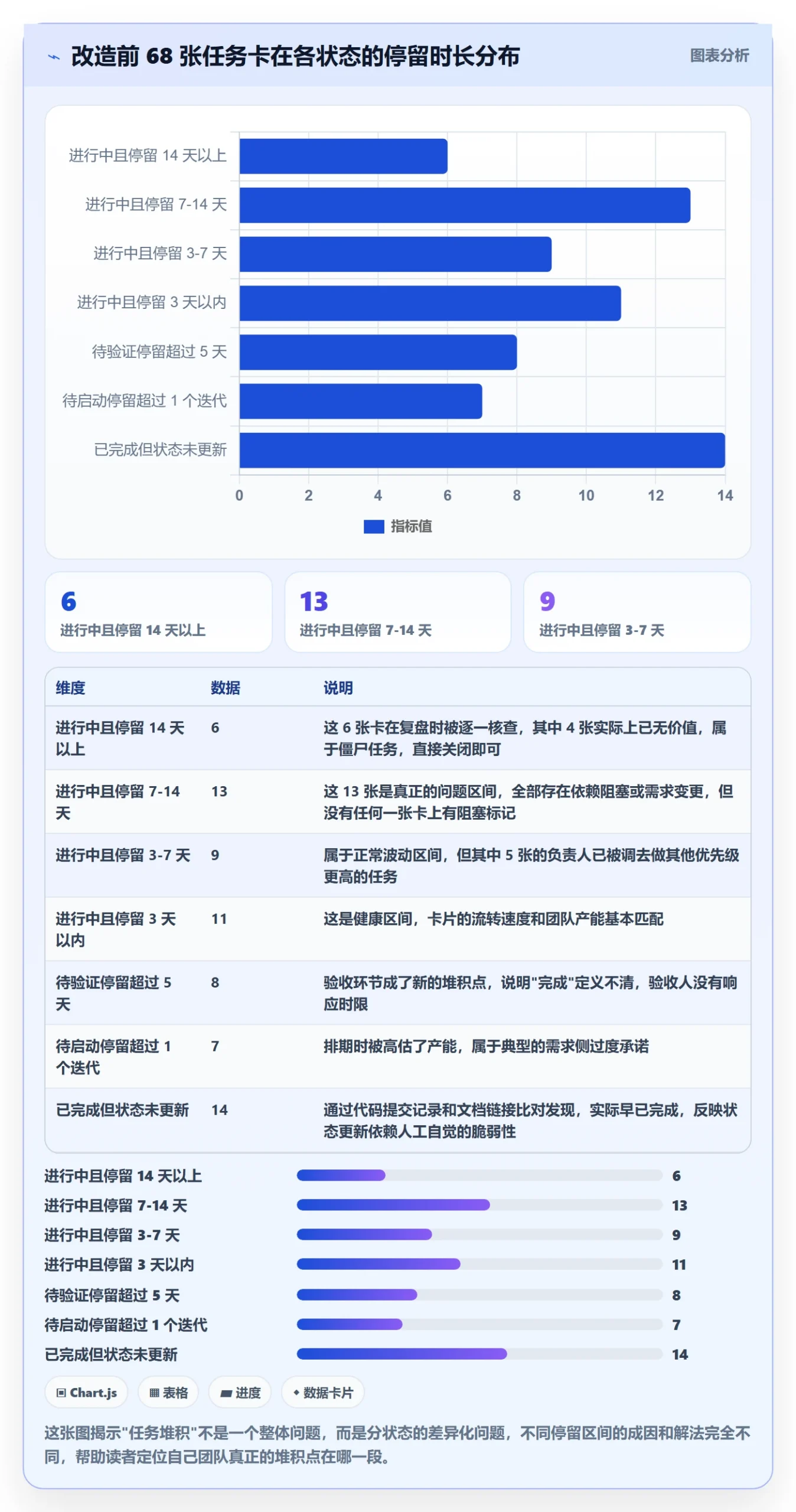
Task: Open the data card showing 13
Action: [397, 612]
